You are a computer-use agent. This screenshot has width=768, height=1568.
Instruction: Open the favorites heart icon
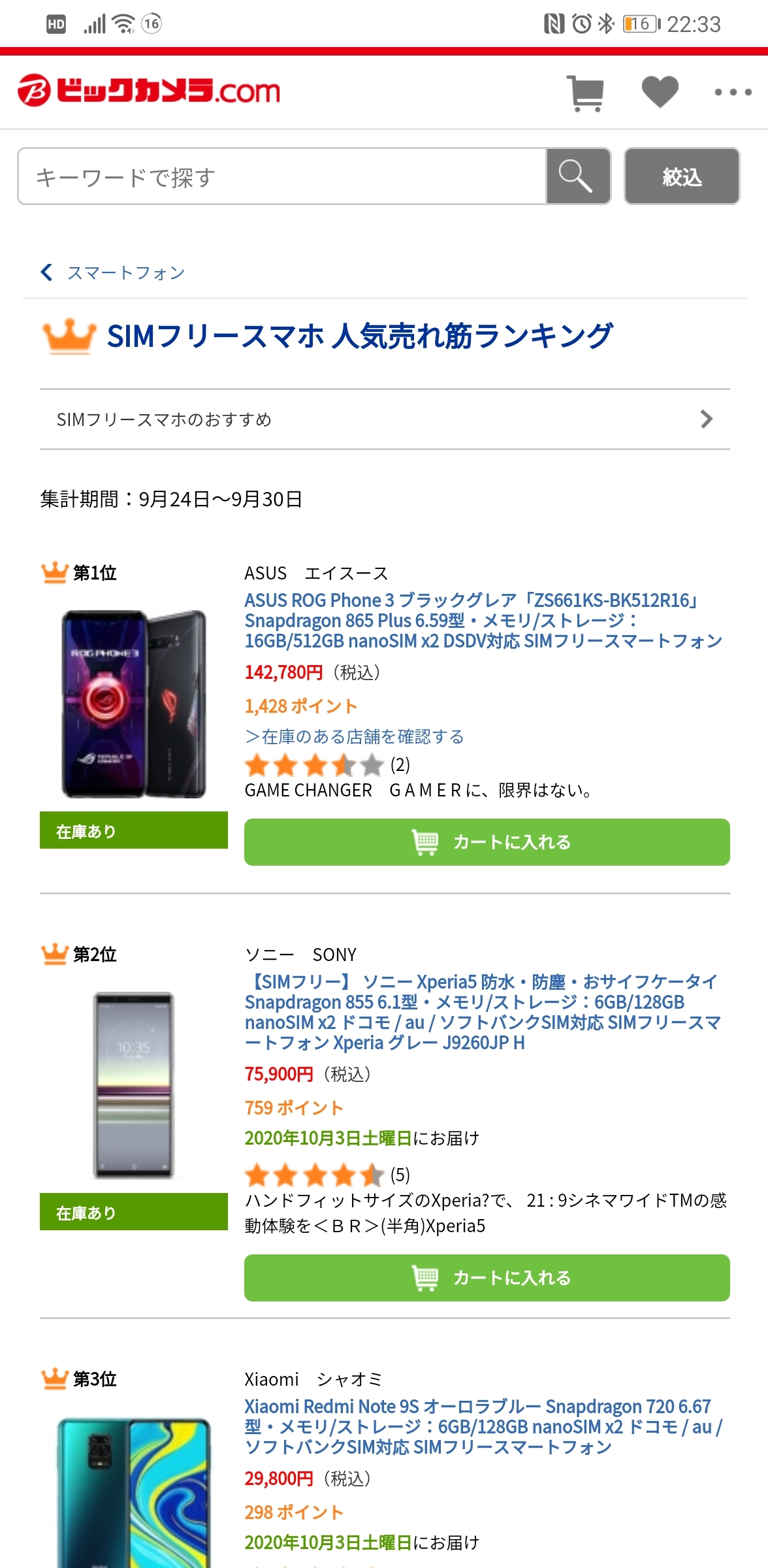coord(660,91)
